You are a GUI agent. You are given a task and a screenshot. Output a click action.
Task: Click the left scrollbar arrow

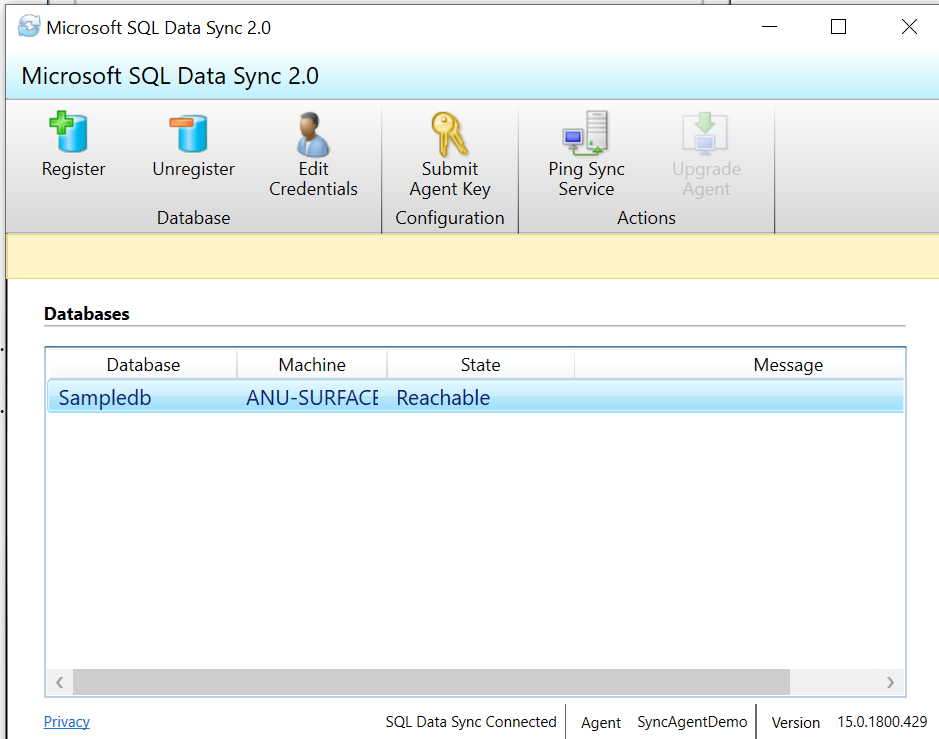(x=59, y=682)
